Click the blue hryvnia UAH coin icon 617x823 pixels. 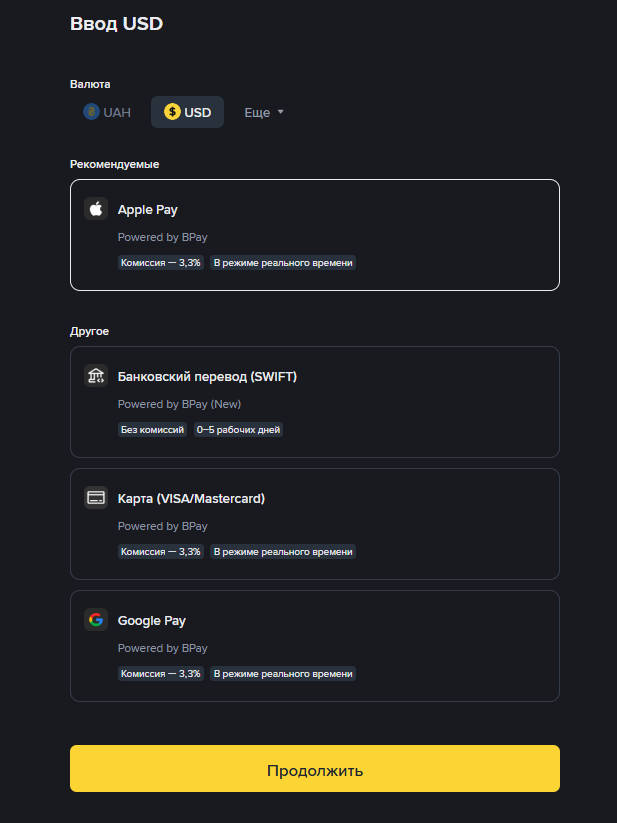[x=91, y=112]
